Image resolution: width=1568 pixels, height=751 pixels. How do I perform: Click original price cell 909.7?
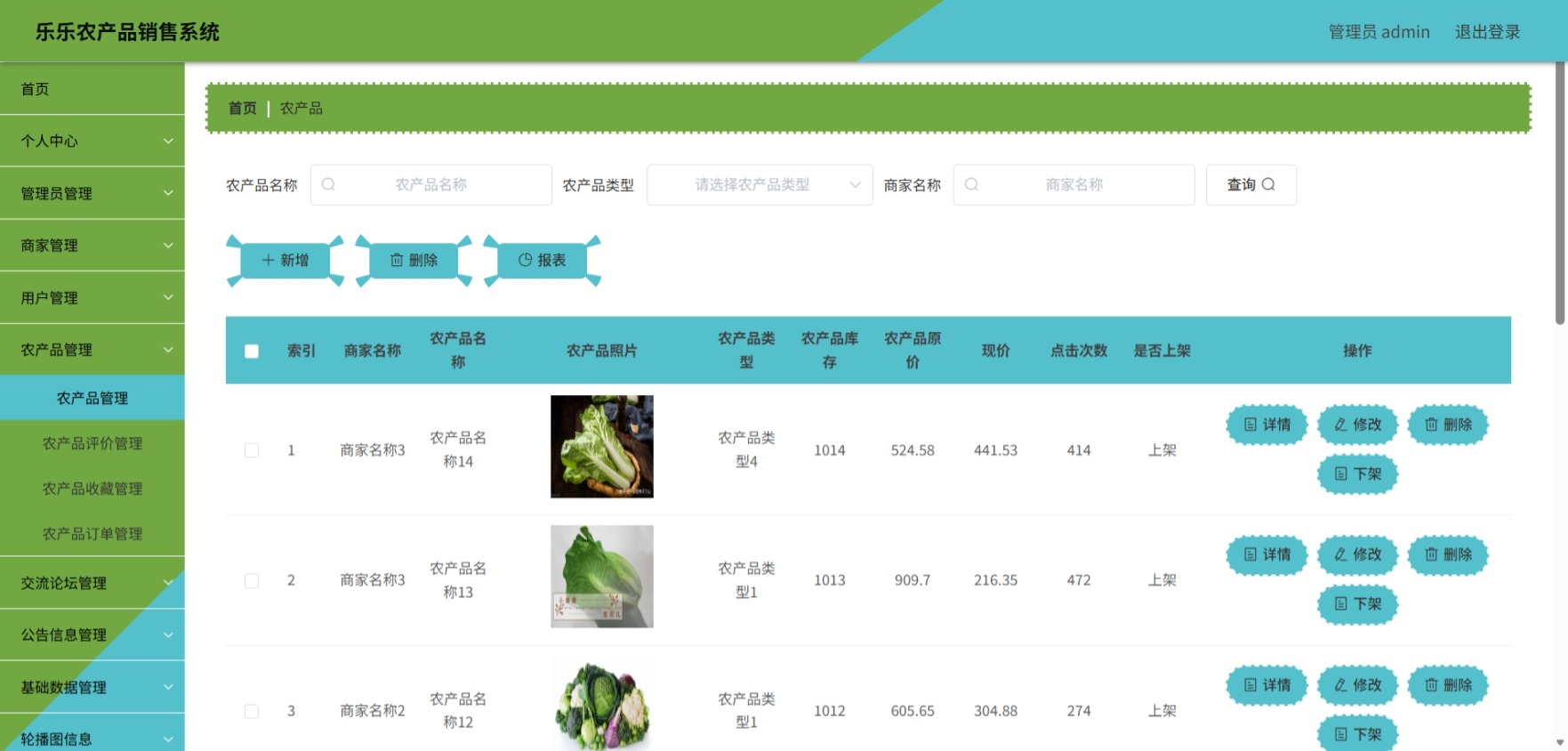[913, 580]
